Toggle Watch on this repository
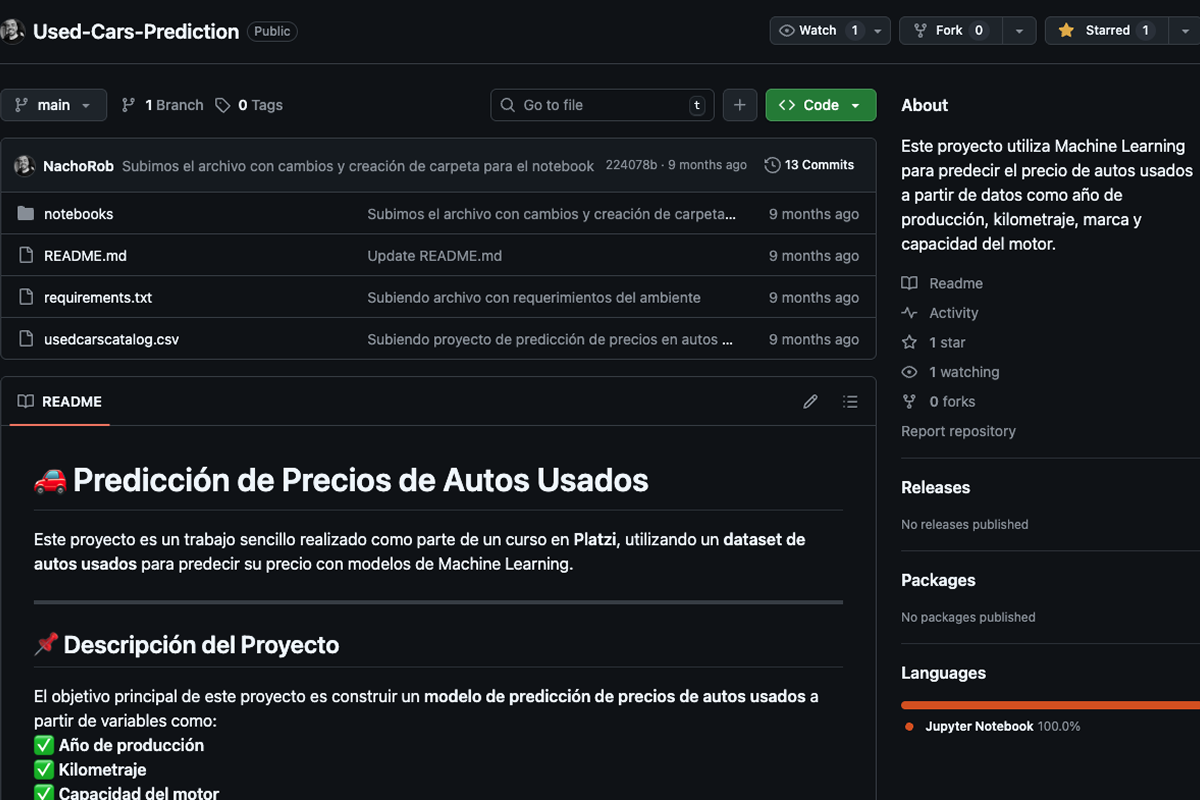This screenshot has height=800, width=1200. 818,30
